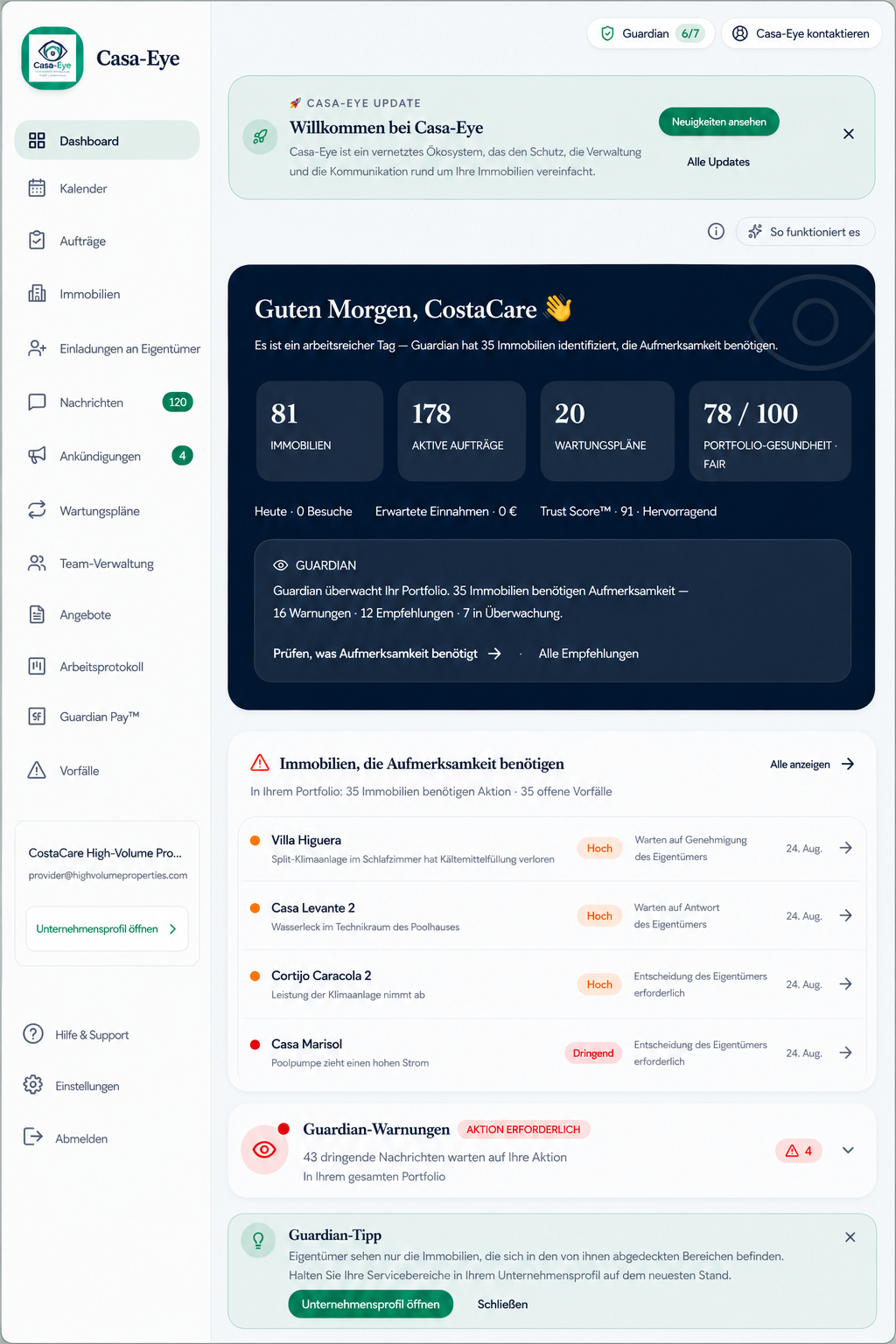
Task: Click the Unternehmensprofil öffnen chevron in sidebar
Action: click(172, 929)
